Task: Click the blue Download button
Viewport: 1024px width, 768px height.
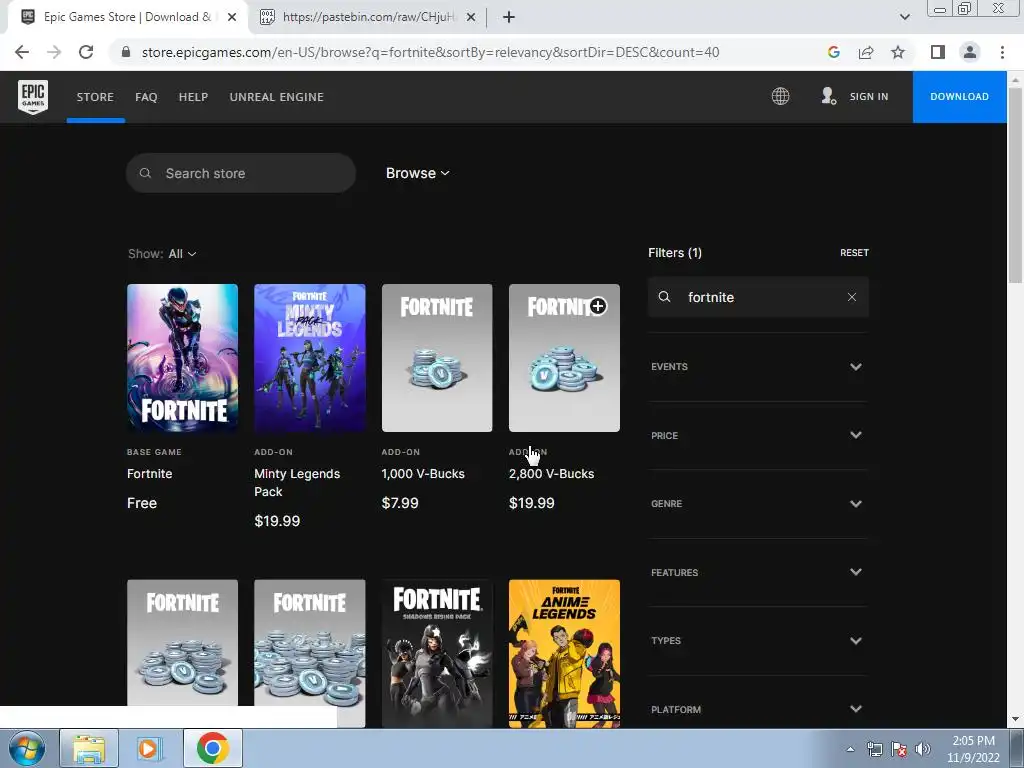Action: [x=959, y=97]
